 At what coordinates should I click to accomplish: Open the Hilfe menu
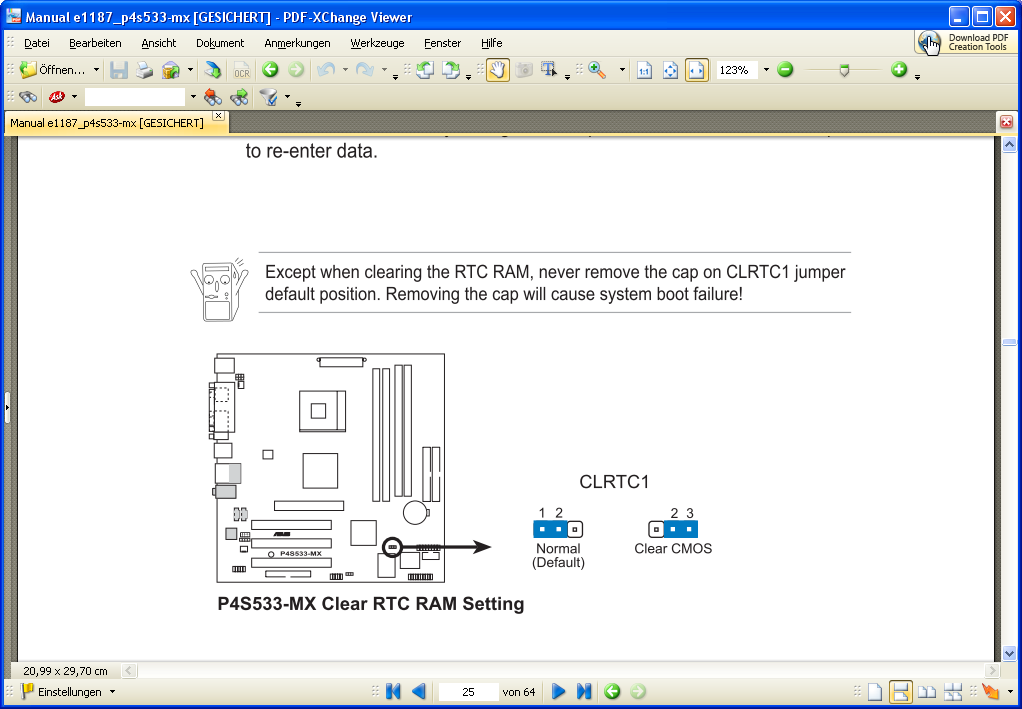tap(491, 43)
